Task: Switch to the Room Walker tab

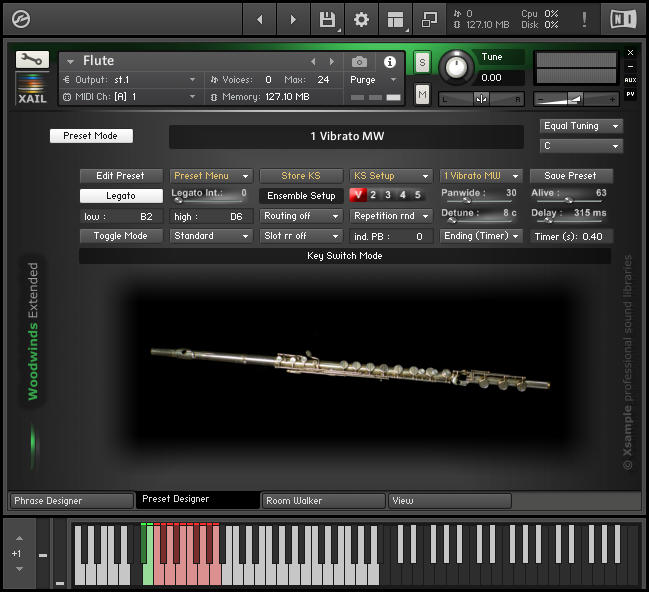Action: 324,501
